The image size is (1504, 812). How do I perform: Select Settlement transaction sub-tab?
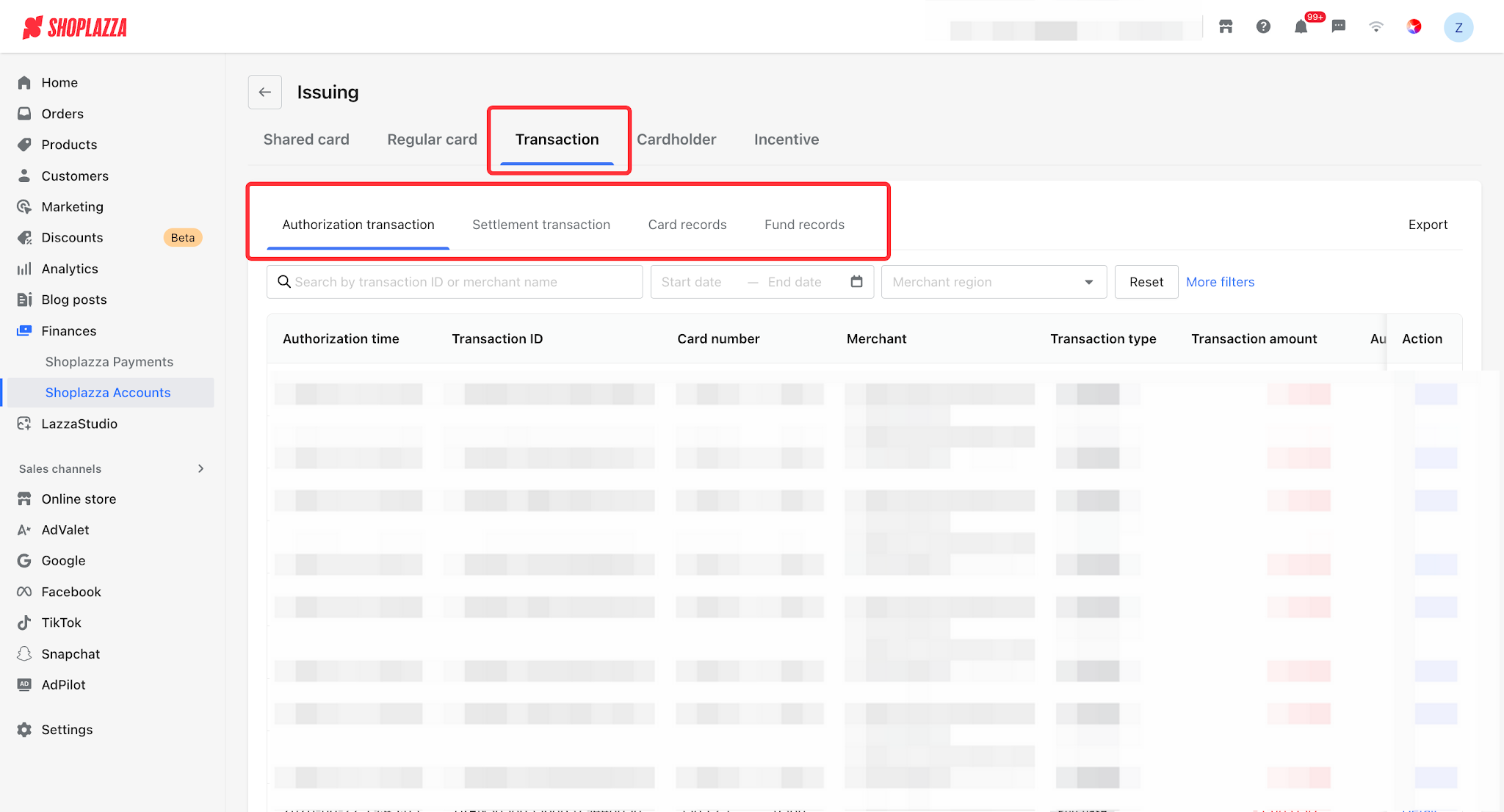click(x=541, y=225)
